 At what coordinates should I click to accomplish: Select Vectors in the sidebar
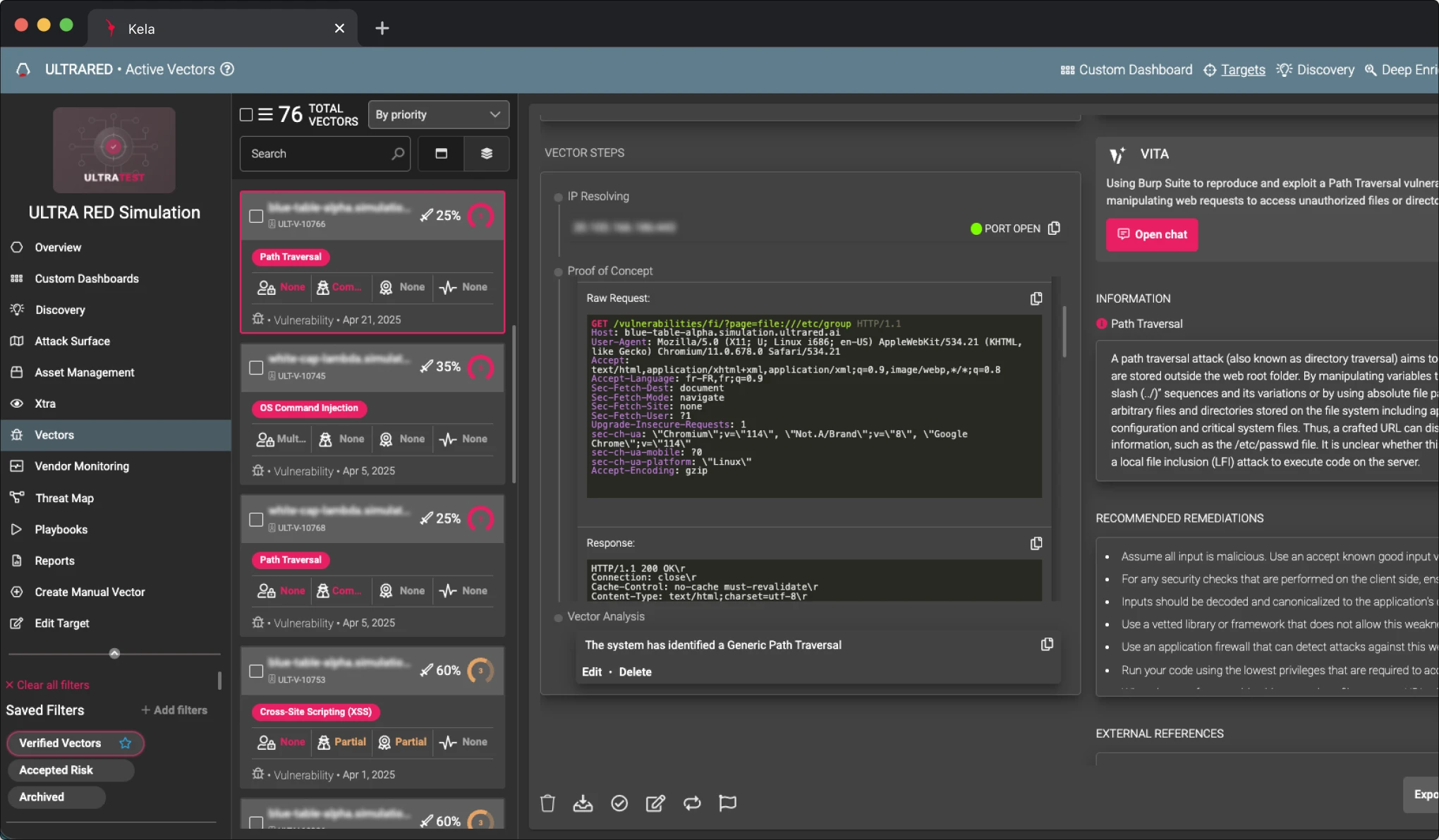pyautogui.click(x=115, y=435)
